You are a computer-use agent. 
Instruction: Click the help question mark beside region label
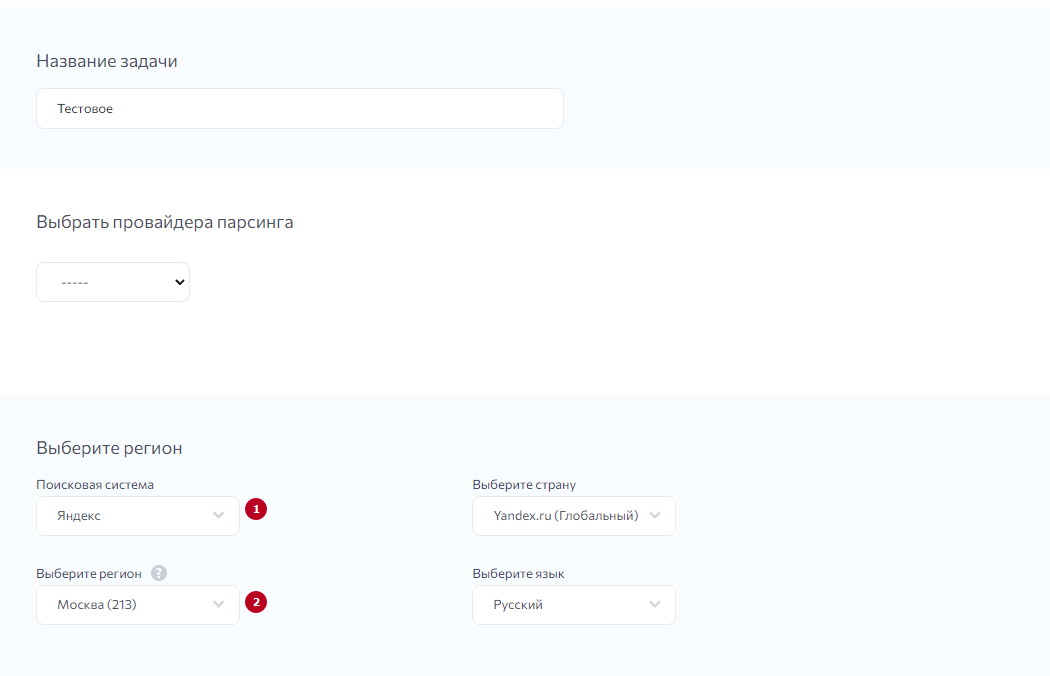[159, 574]
